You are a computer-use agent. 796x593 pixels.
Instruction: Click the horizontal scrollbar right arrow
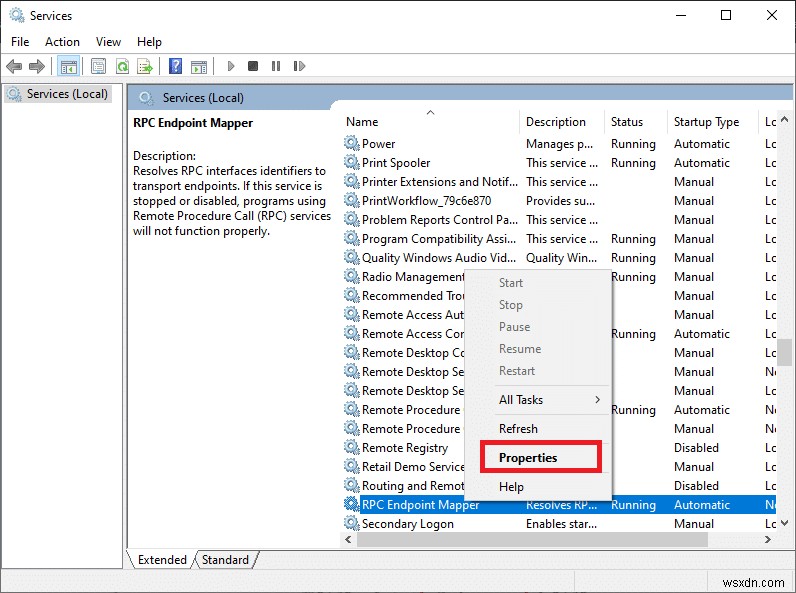click(768, 540)
